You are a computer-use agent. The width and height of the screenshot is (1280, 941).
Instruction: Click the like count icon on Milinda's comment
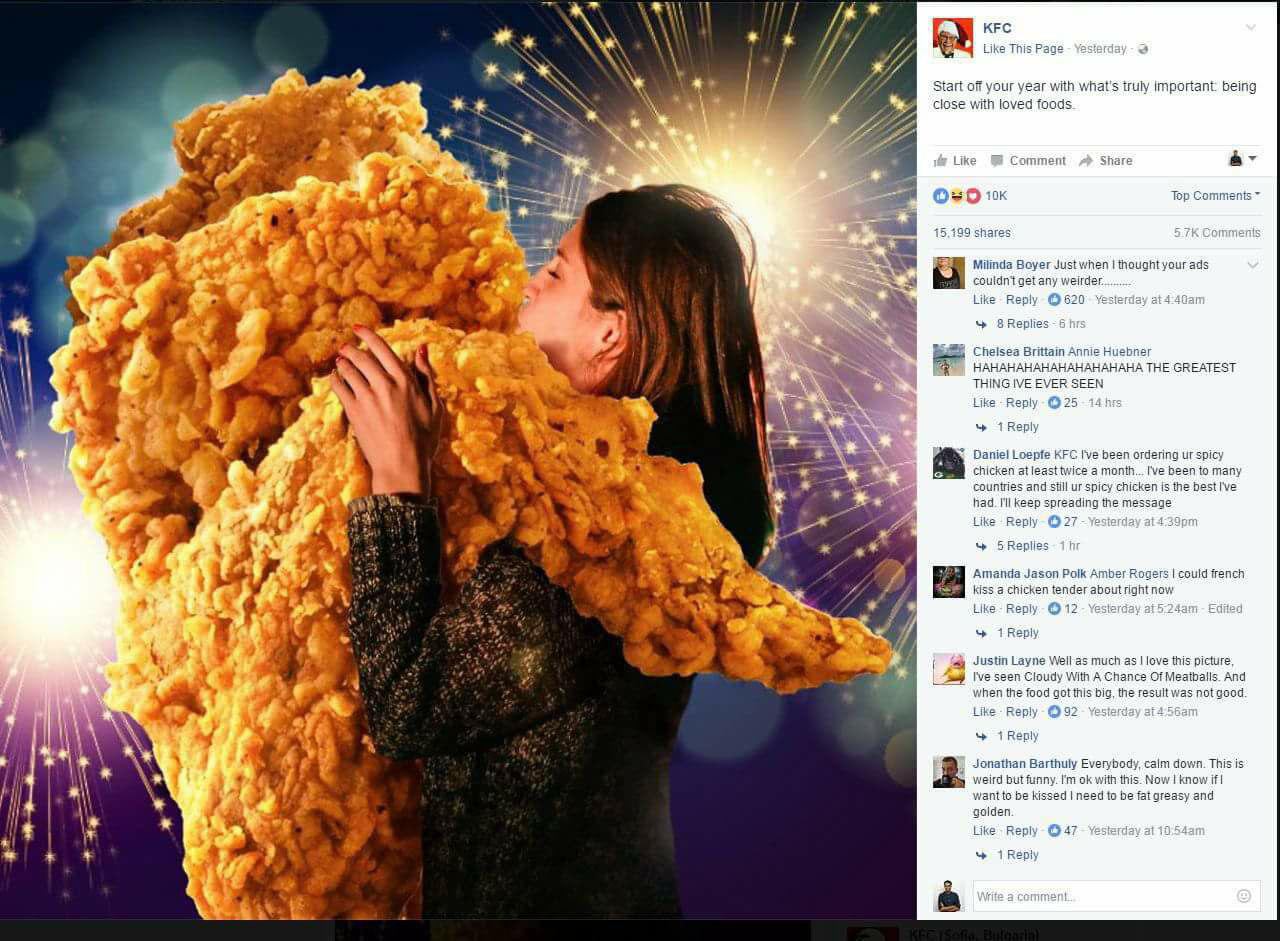(x=1054, y=300)
